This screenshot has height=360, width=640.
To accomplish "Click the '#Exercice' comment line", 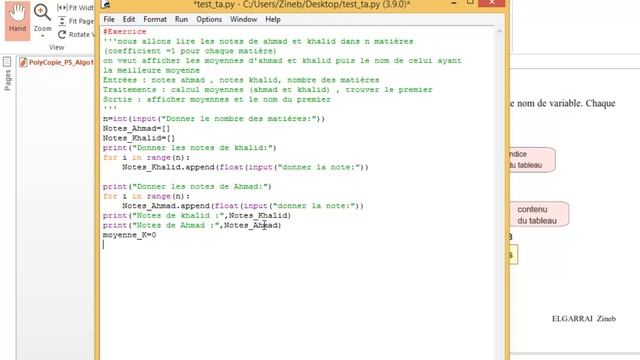I will (124, 32).
